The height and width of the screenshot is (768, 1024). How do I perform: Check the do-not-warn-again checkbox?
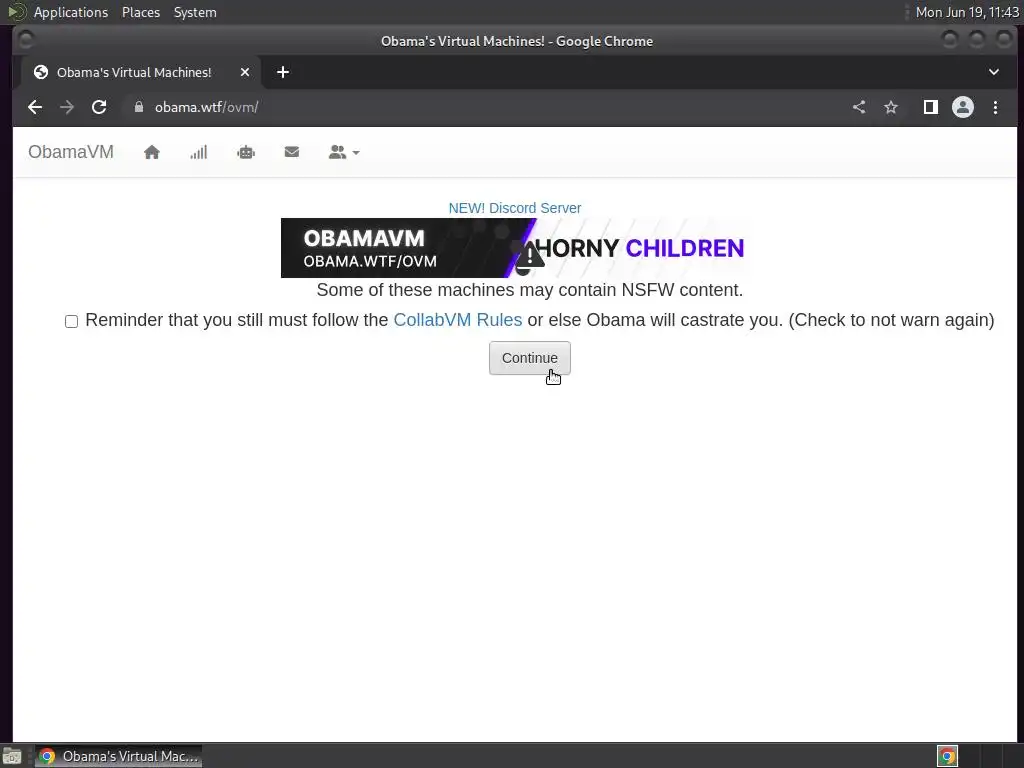click(71, 321)
